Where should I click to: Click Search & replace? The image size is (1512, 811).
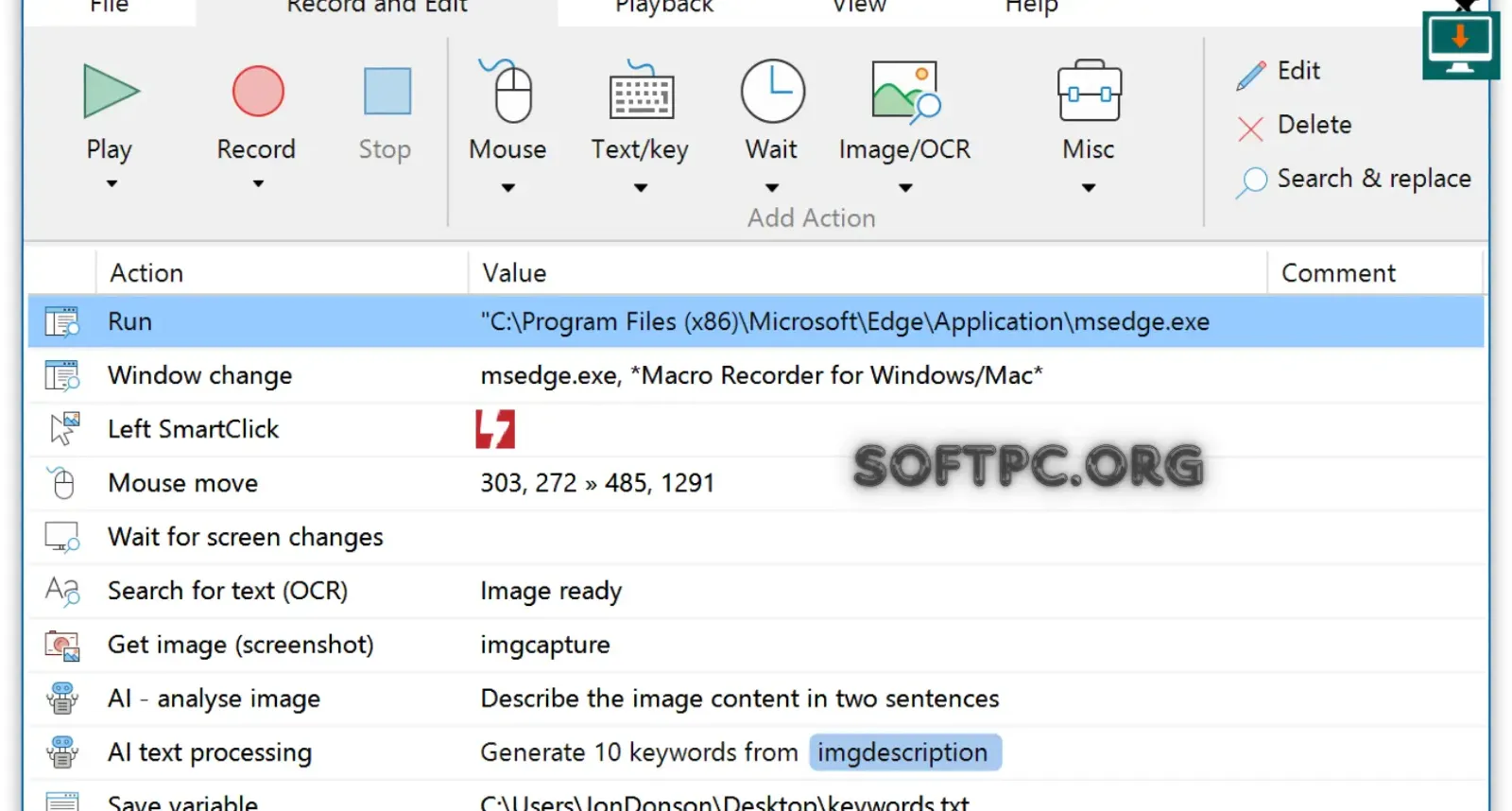pyautogui.click(x=1353, y=180)
